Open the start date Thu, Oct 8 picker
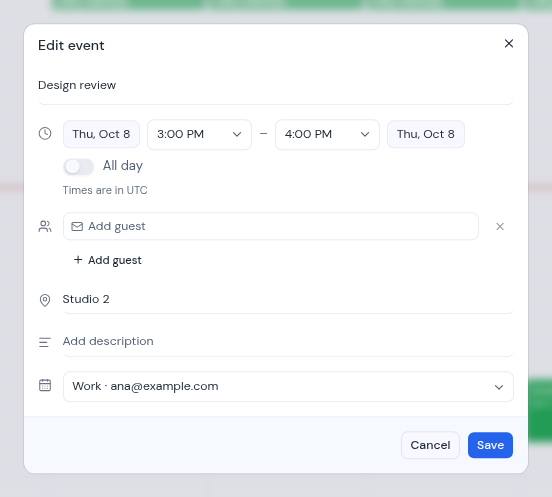Screen dimensions: 552x497 [x=101, y=134]
